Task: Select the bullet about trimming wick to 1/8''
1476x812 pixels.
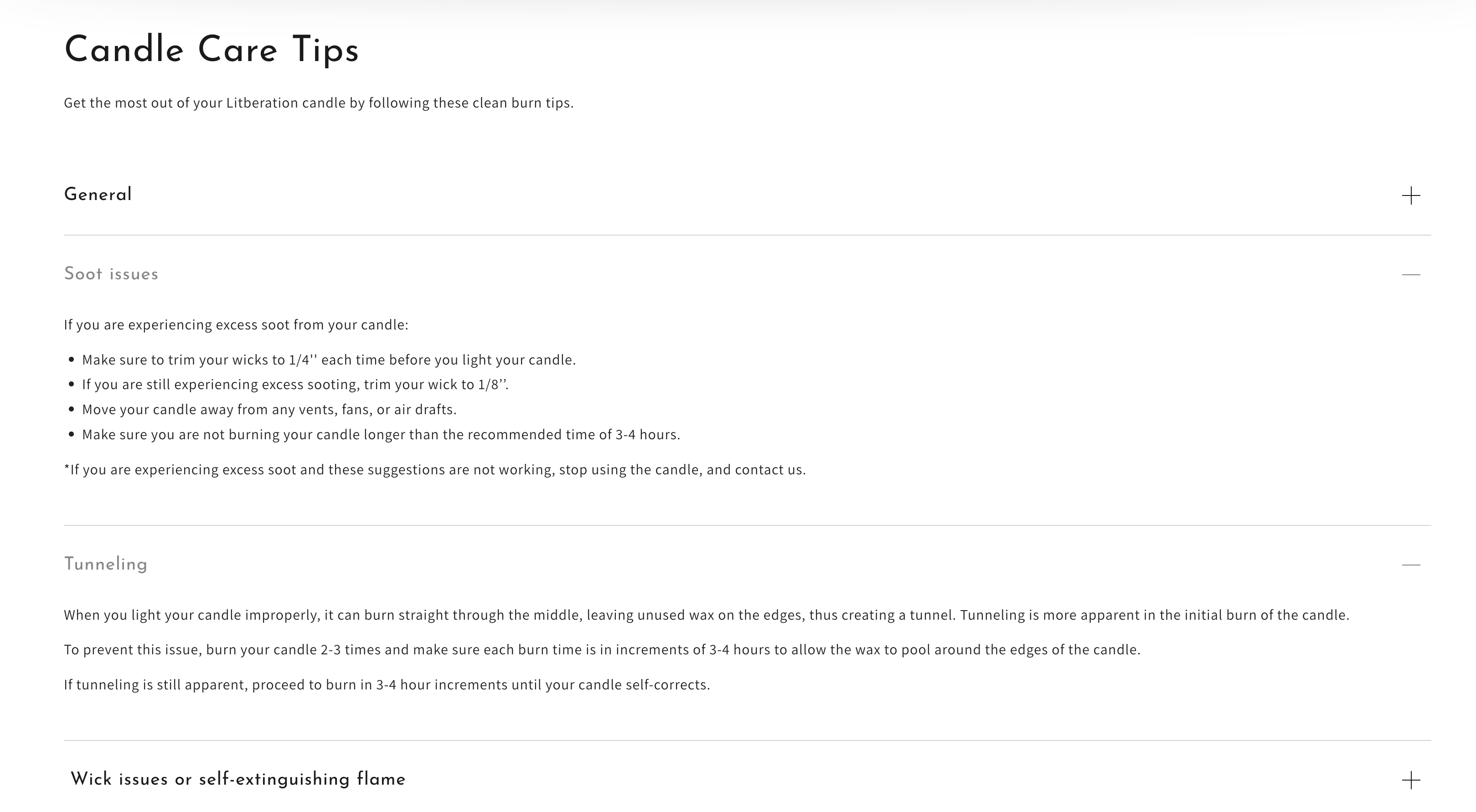Action: [x=295, y=385]
